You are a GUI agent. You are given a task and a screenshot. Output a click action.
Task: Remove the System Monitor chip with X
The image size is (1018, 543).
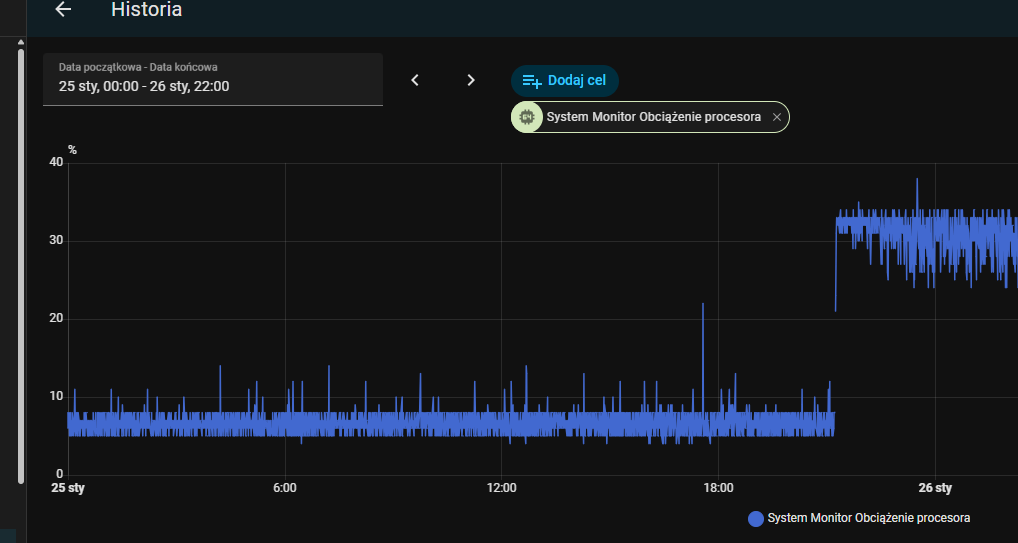pos(776,117)
